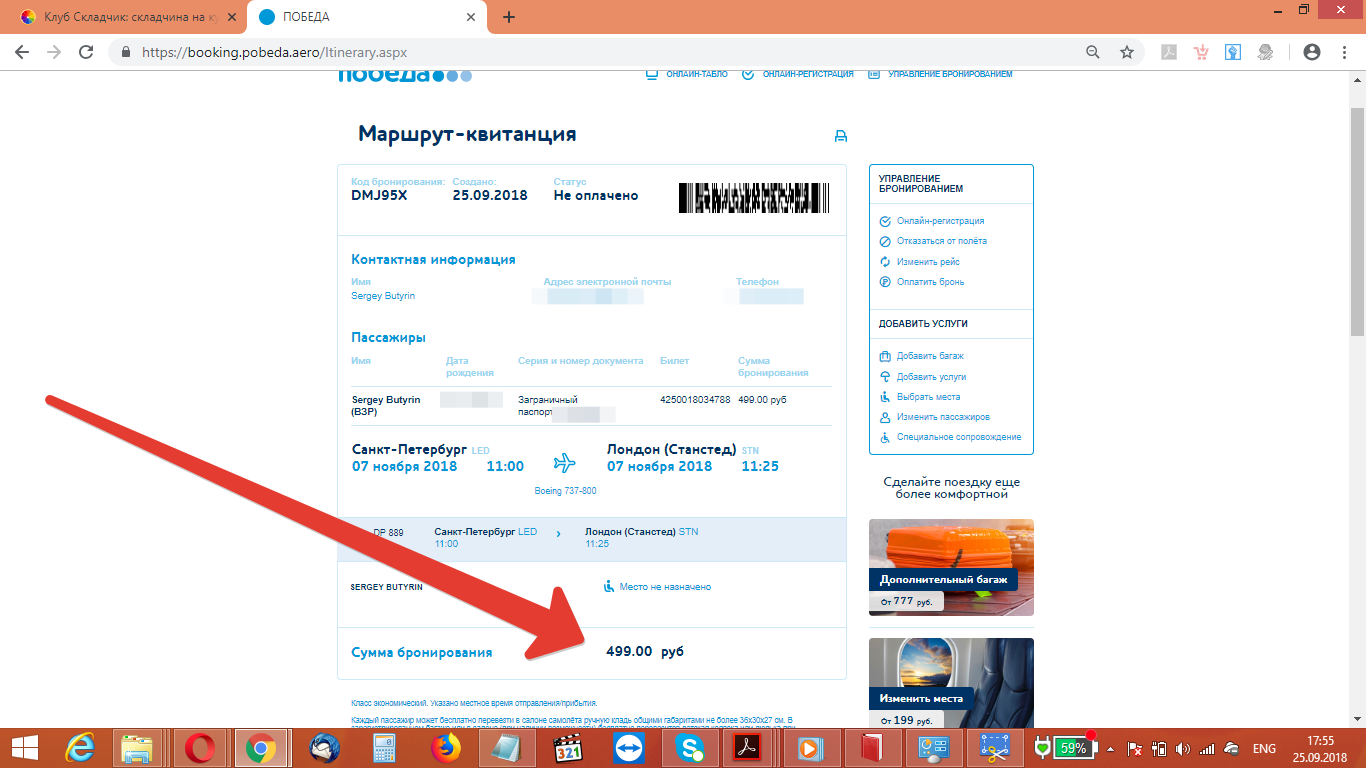Reload the page with the refresh icon
This screenshot has height=768, width=1366.
click(x=86, y=52)
